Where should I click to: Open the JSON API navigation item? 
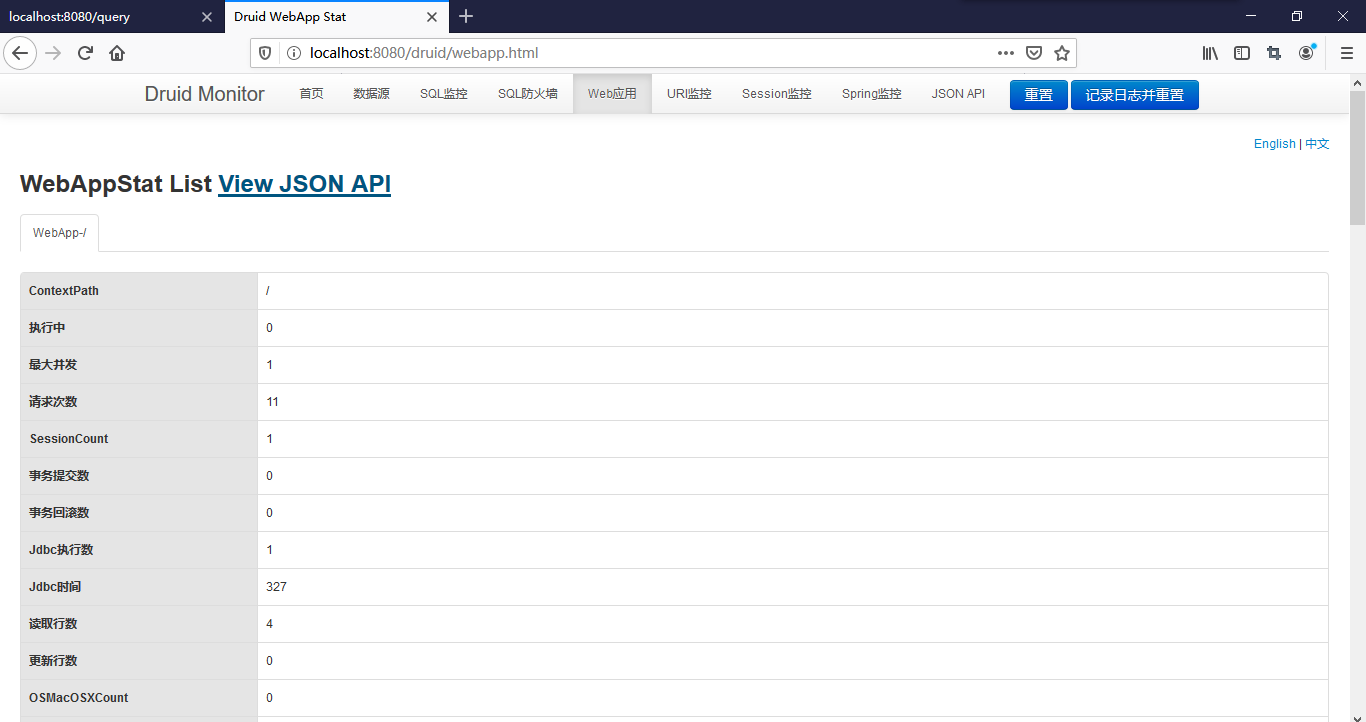pos(958,94)
